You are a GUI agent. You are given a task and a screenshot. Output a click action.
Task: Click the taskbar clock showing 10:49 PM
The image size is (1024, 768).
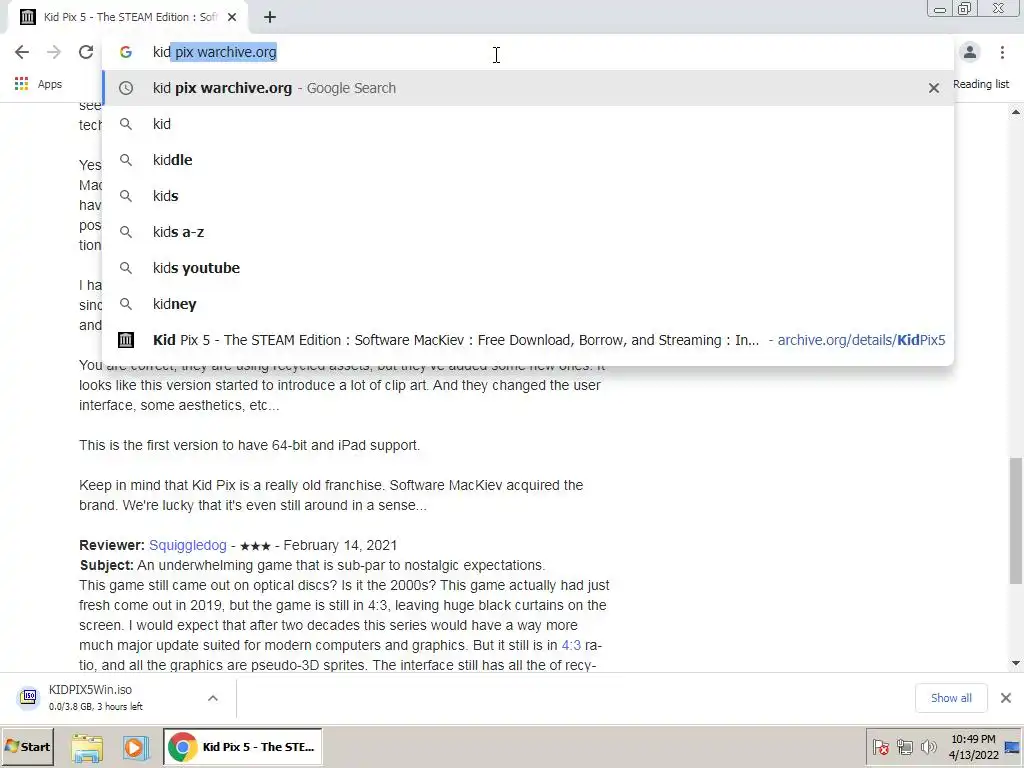click(973, 747)
